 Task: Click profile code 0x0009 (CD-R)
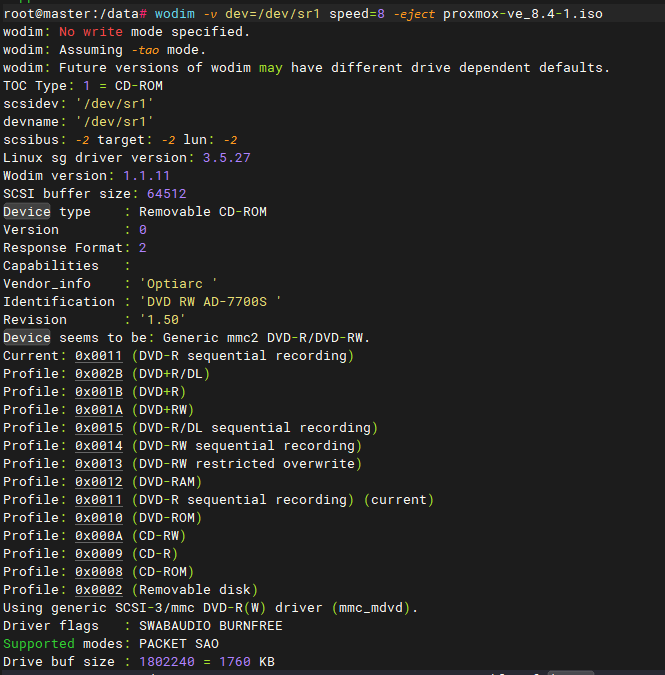pyautogui.click(x=99, y=554)
